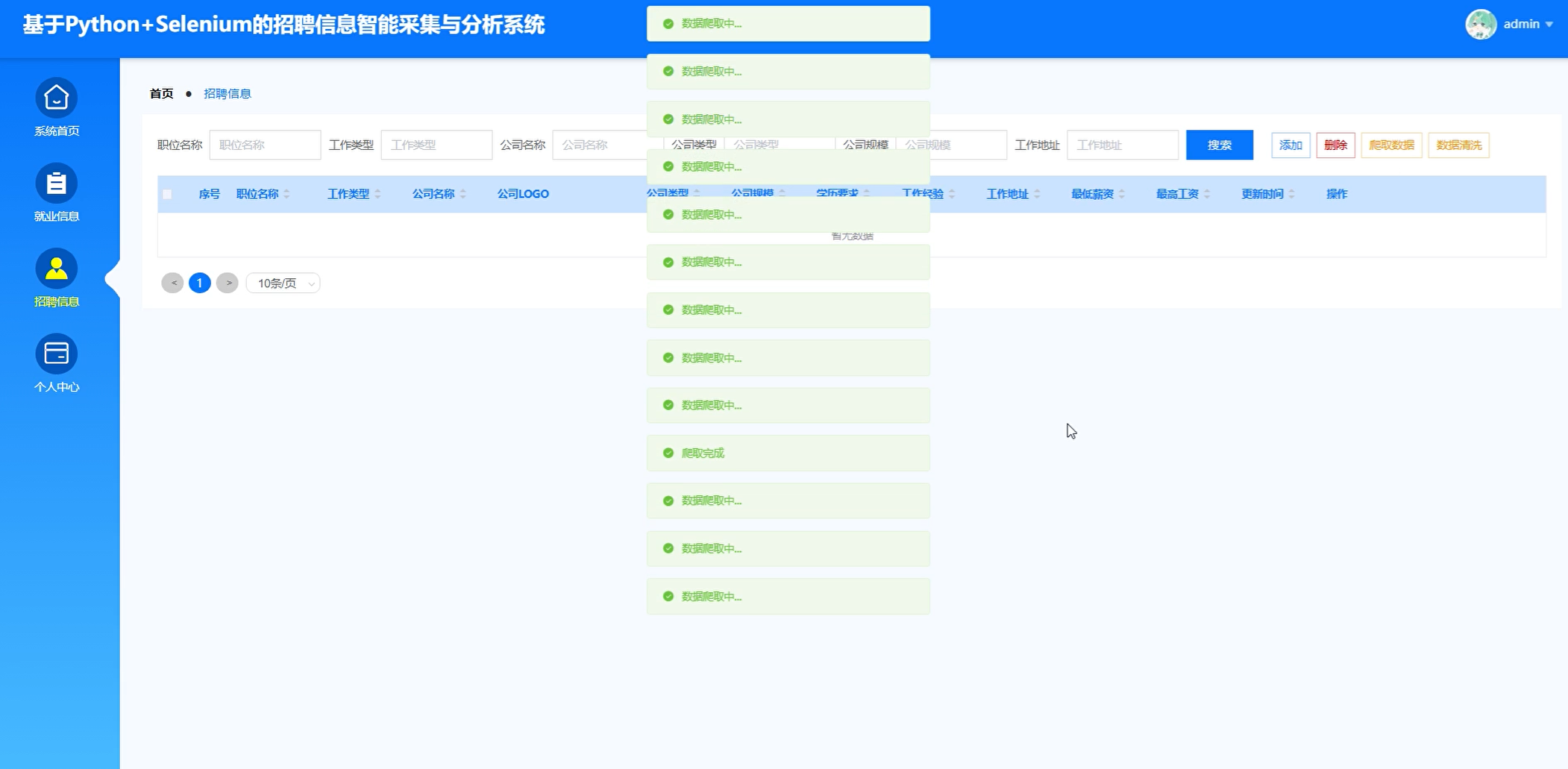Toggle the select-all checkbox in table header
The height and width of the screenshot is (769, 1568).
167,193
